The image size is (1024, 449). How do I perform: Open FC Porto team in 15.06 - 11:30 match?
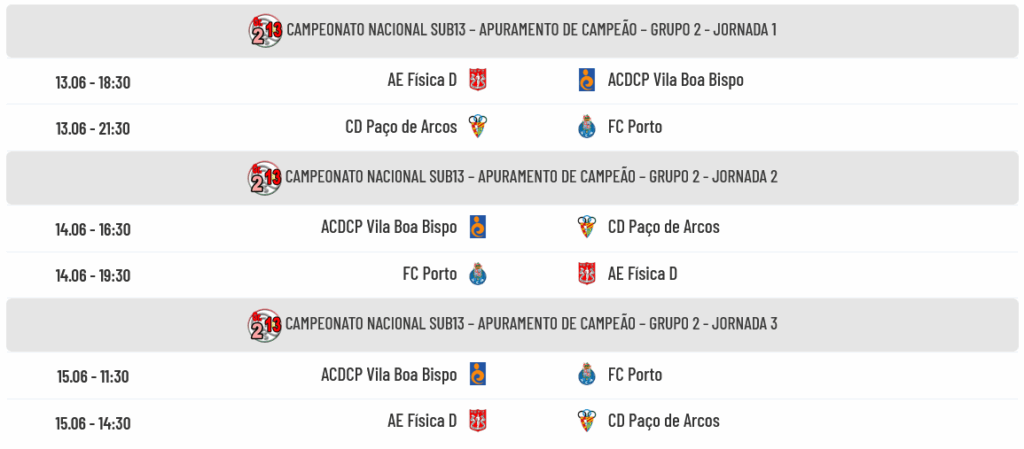coord(635,375)
